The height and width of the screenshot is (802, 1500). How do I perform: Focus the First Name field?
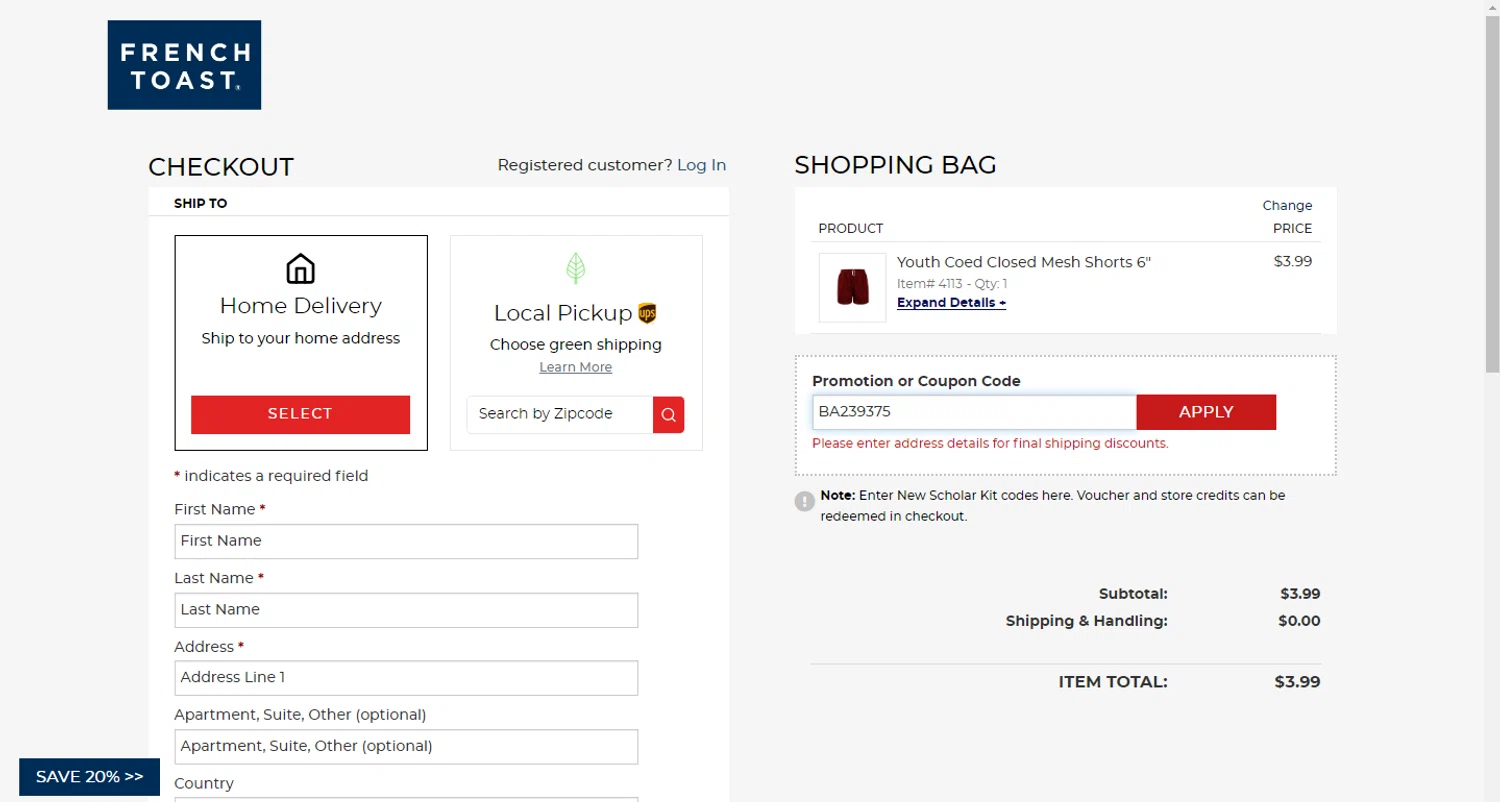[x=406, y=541]
